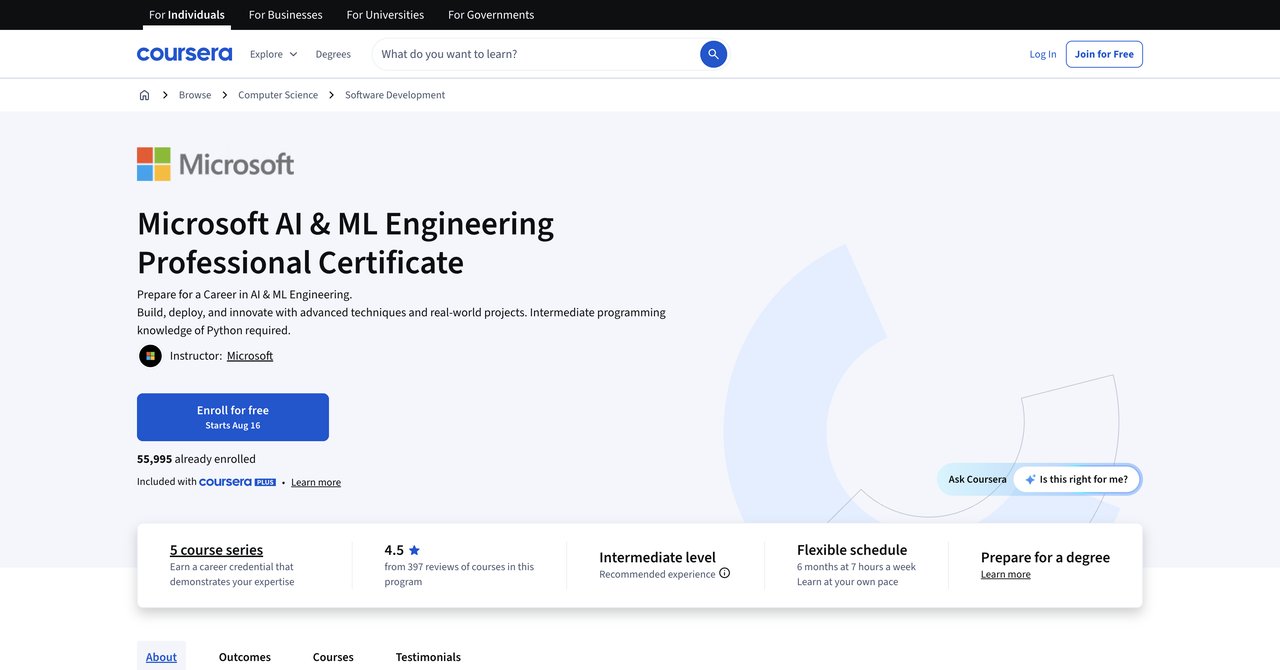The height and width of the screenshot is (670, 1280).
Task: Select the Outcomes tab
Action: (245, 657)
